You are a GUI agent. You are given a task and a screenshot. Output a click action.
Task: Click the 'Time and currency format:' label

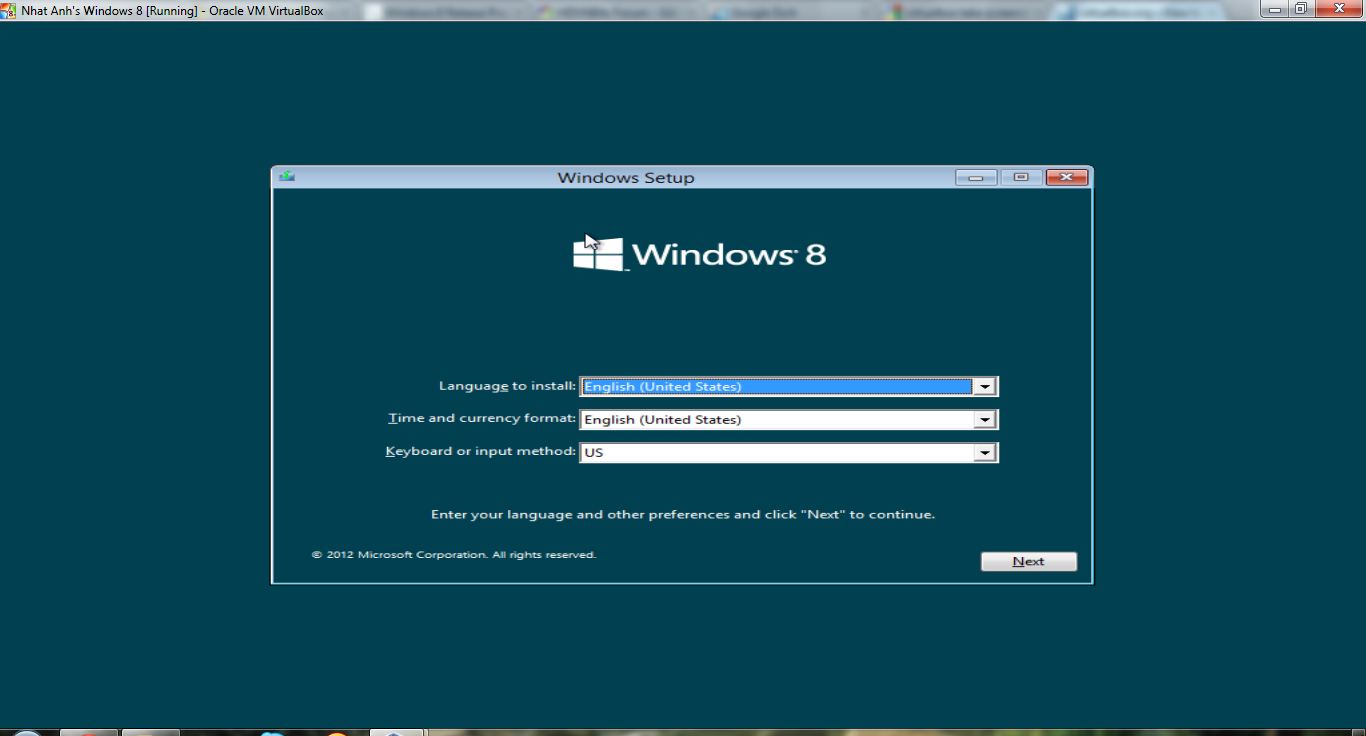[x=482, y=418]
